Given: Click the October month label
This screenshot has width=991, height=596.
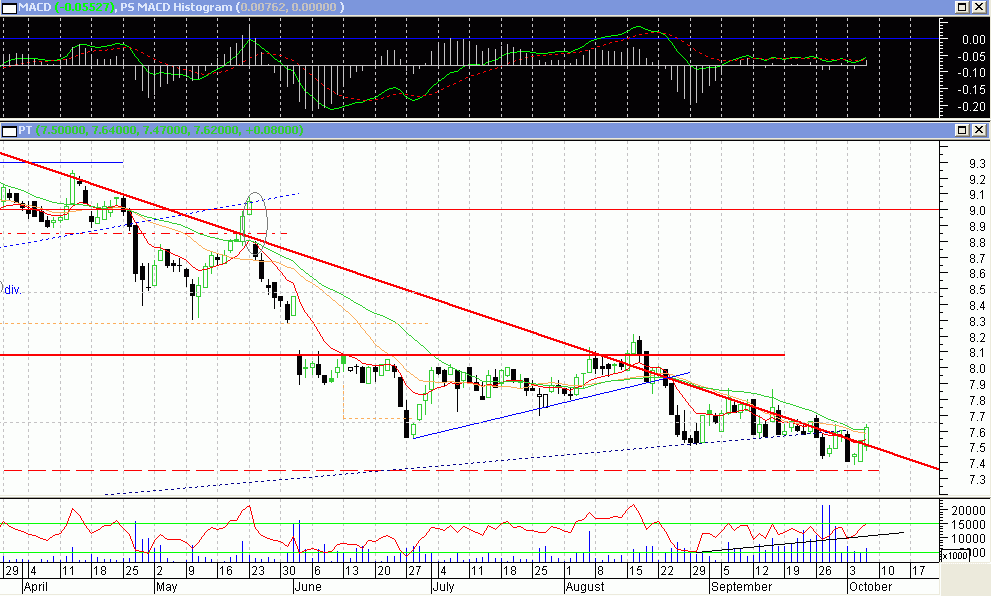Looking at the screenshot, I should [x=870, y=587].
